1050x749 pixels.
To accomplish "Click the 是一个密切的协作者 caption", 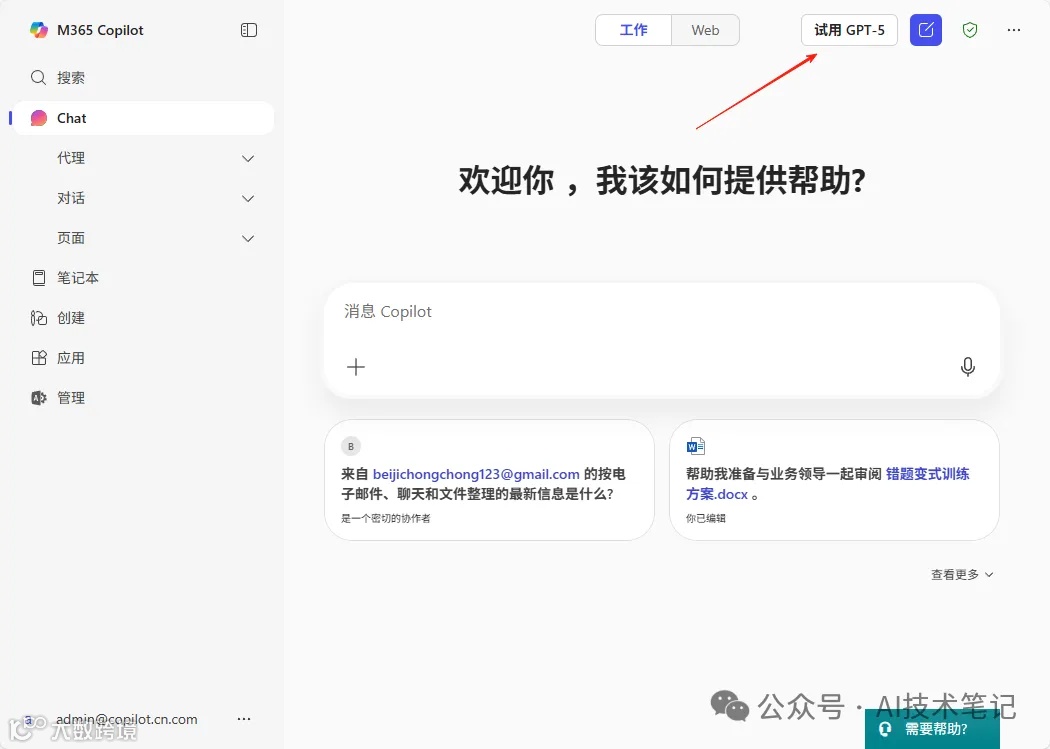I will [x=386, y=518].
